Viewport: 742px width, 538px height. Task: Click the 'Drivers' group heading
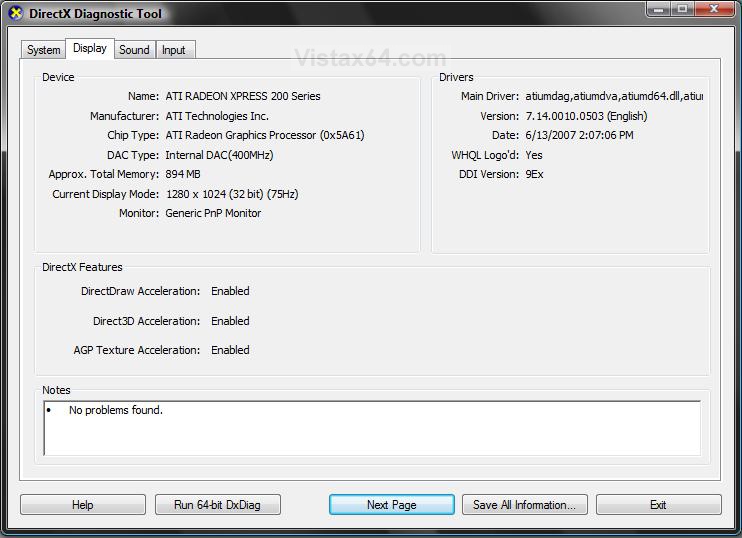pyautogui.click(x=456, y=77)
